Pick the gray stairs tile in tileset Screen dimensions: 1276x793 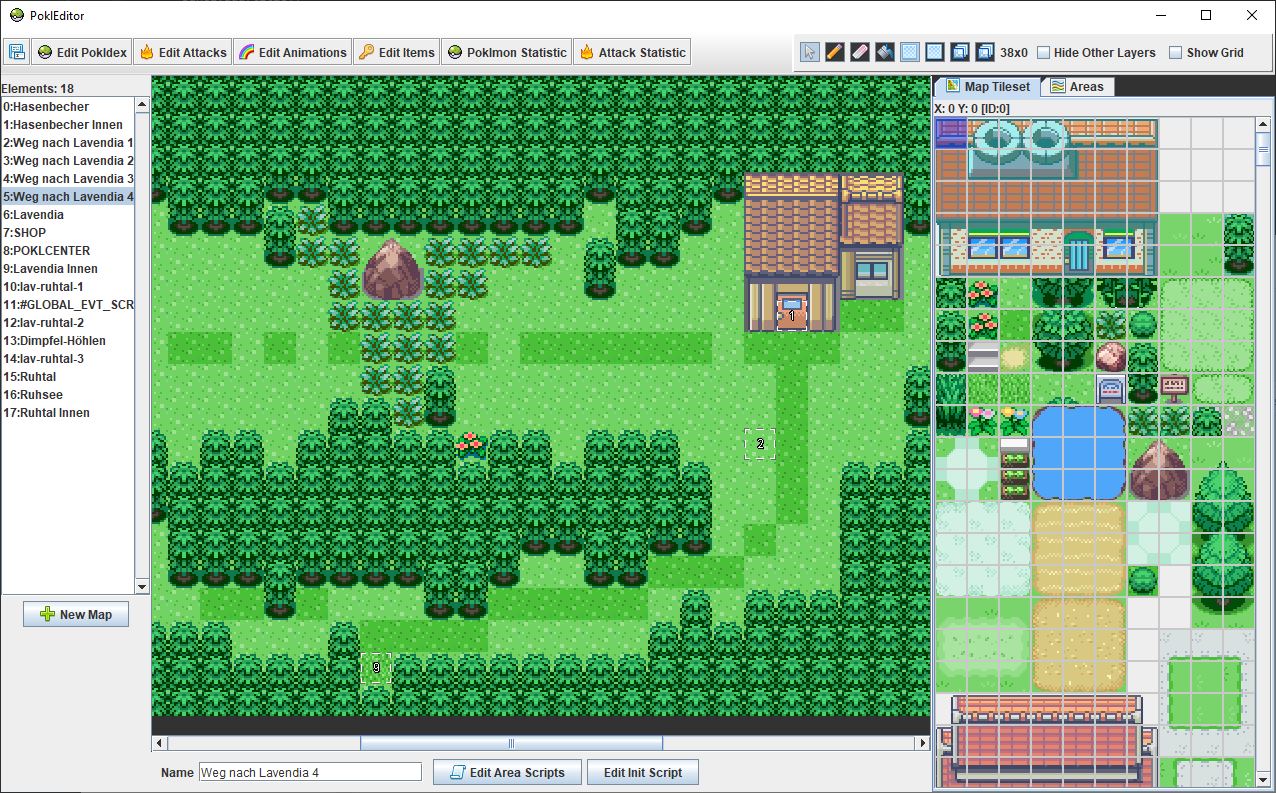click(x=982, y=356)
